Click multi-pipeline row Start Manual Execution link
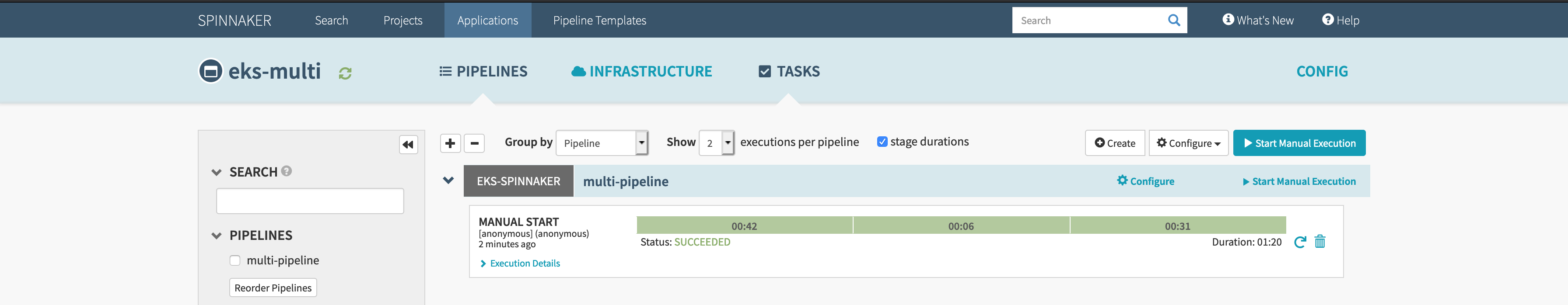1568x305 pixels. [1299, 182]
